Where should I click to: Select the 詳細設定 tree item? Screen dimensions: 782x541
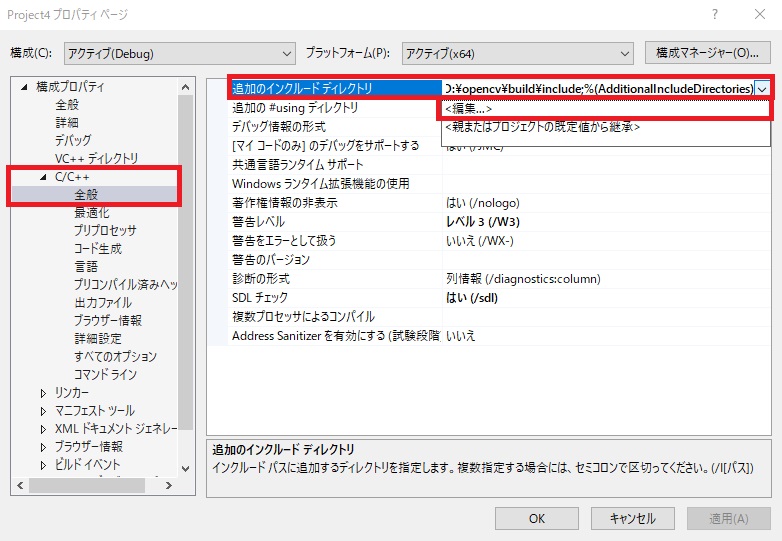point(98,338)
